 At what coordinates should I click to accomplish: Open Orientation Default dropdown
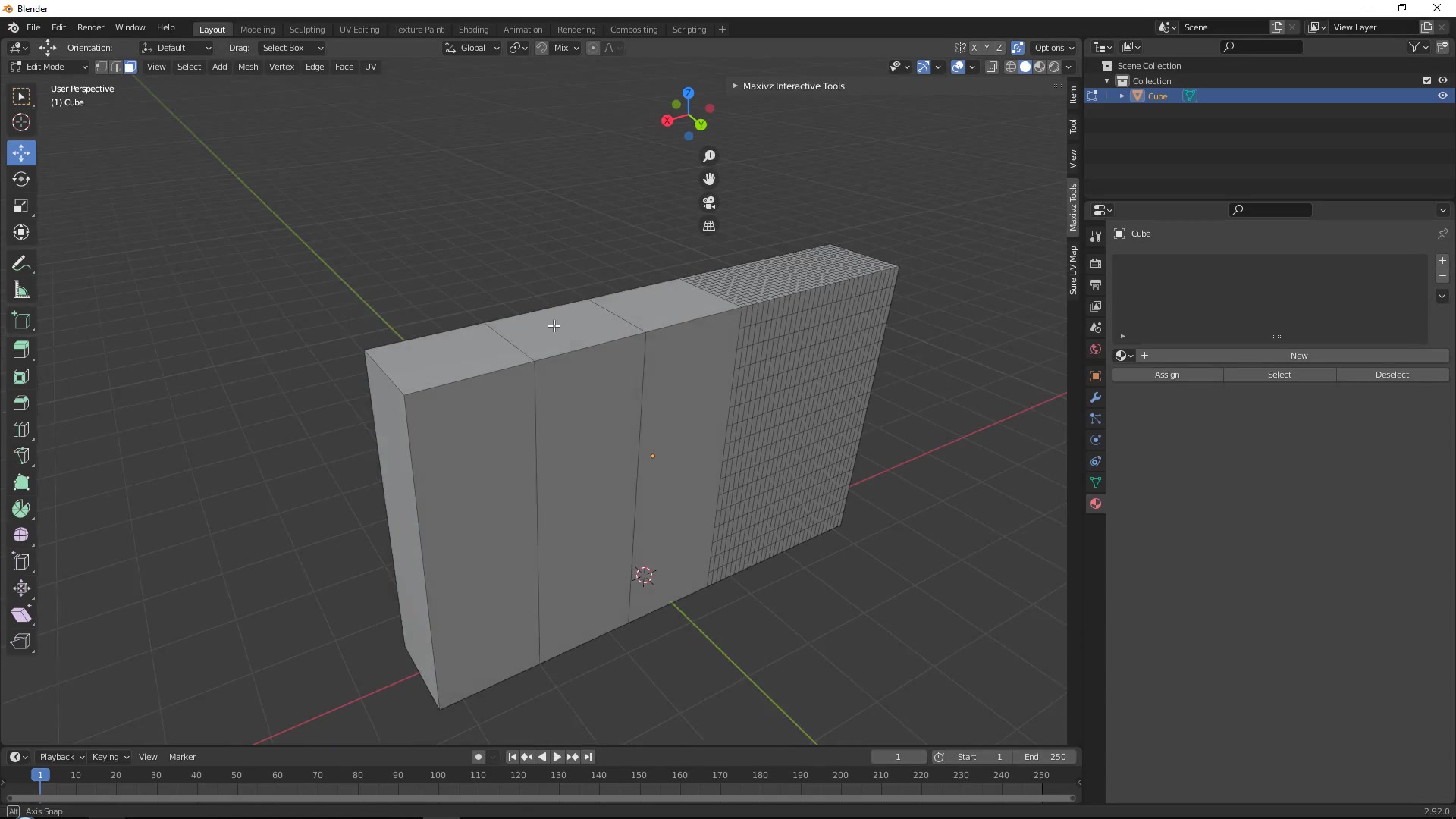176,48
